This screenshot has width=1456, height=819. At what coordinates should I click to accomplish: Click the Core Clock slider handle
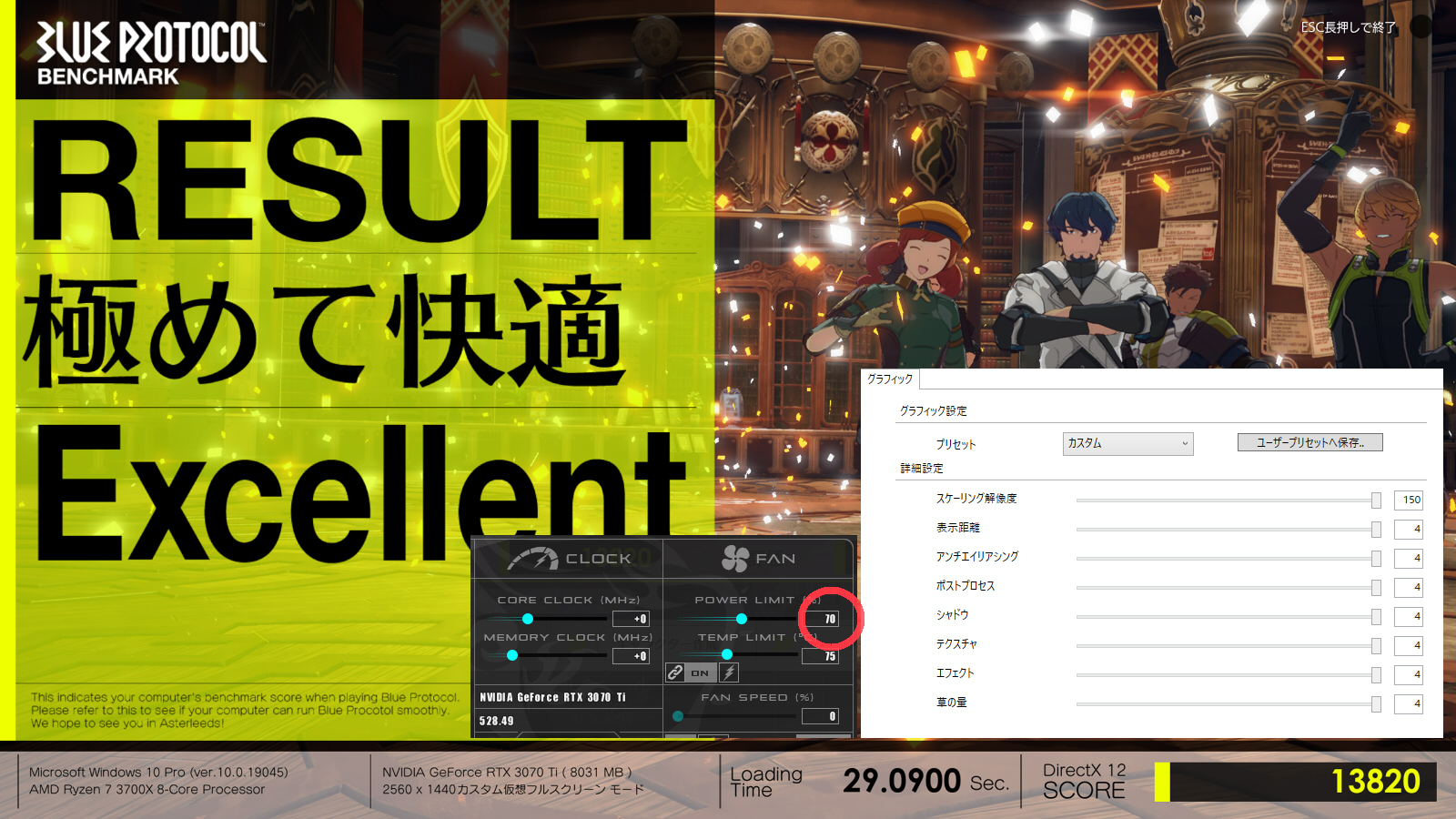click(x=528, y=619)
